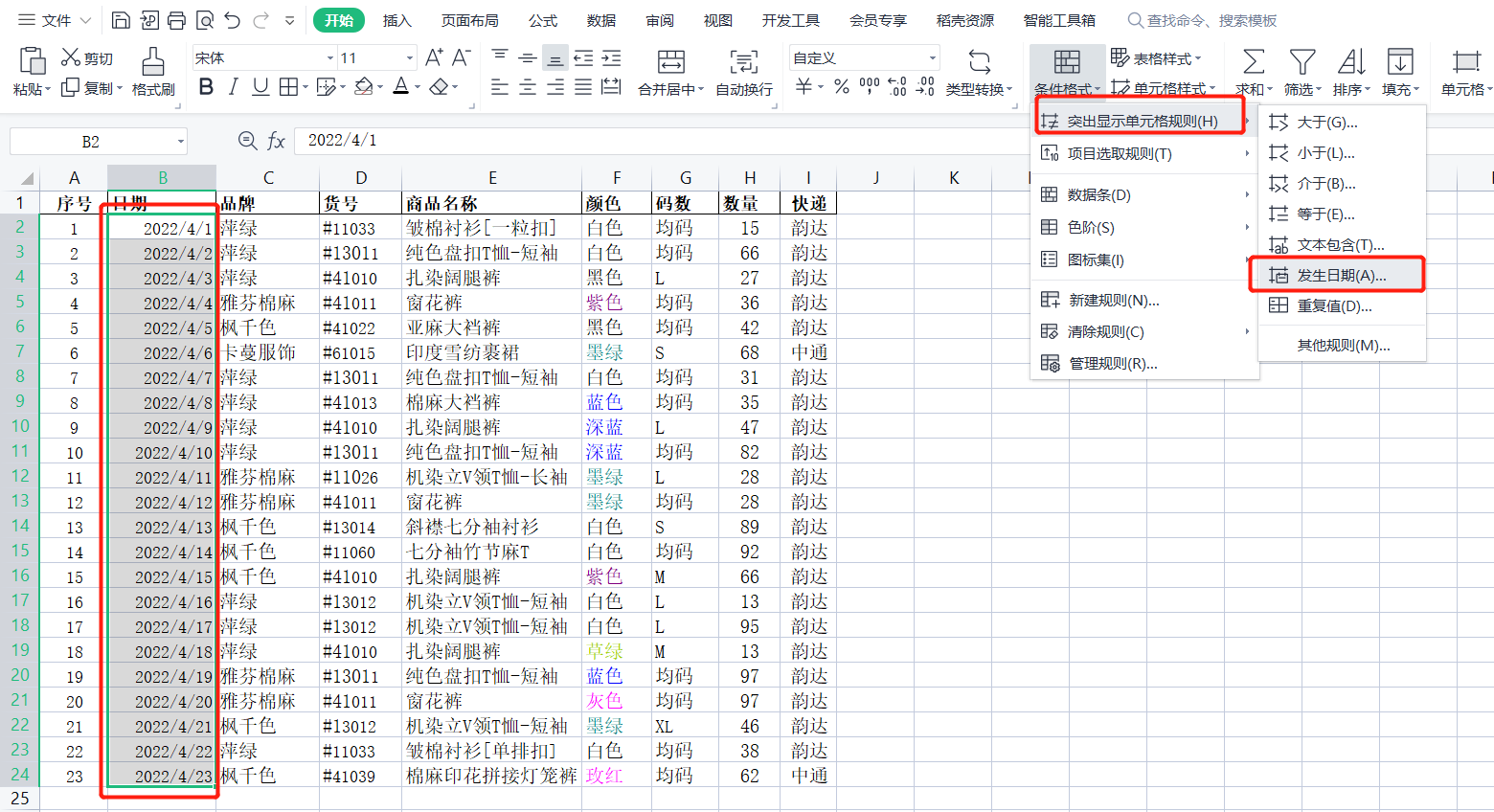Toggle align text left
This screenshot has height=812, width=1494.
pyautogui.click(x=500, y=87)
